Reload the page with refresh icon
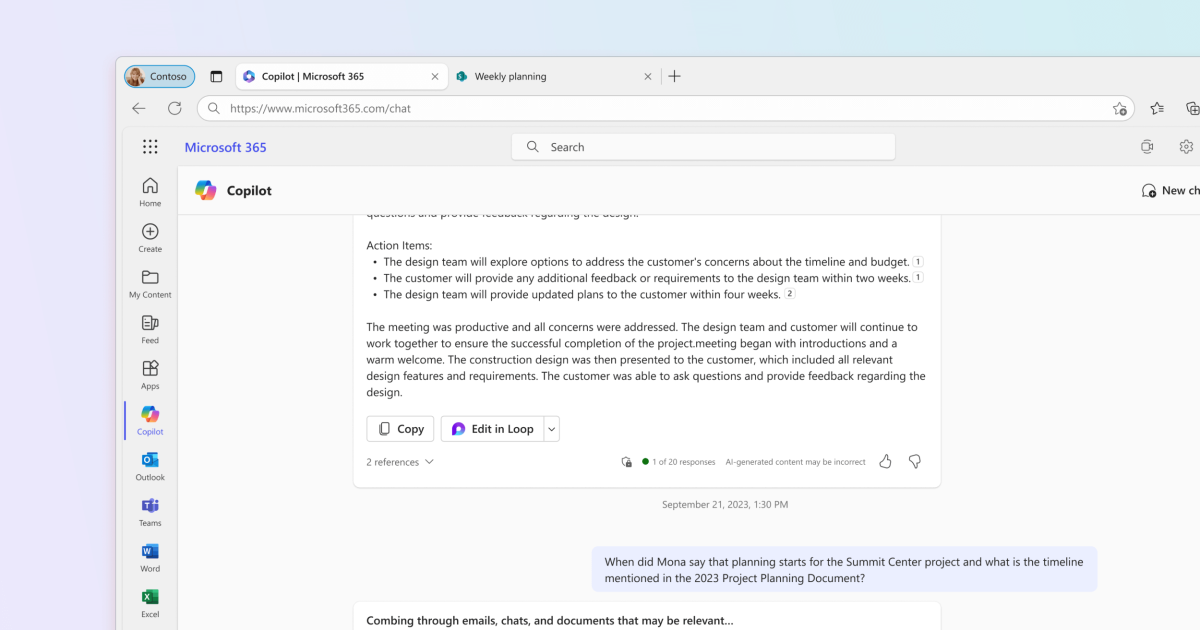The height and width of the screenshot is (630, 1200). click(175, 108)
